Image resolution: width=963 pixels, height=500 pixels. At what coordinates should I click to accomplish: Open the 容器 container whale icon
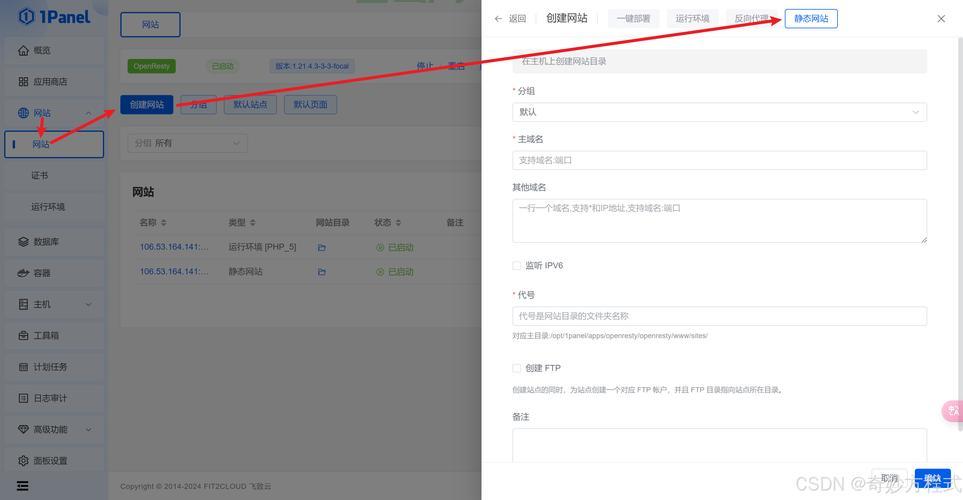[x=23, y=273]
